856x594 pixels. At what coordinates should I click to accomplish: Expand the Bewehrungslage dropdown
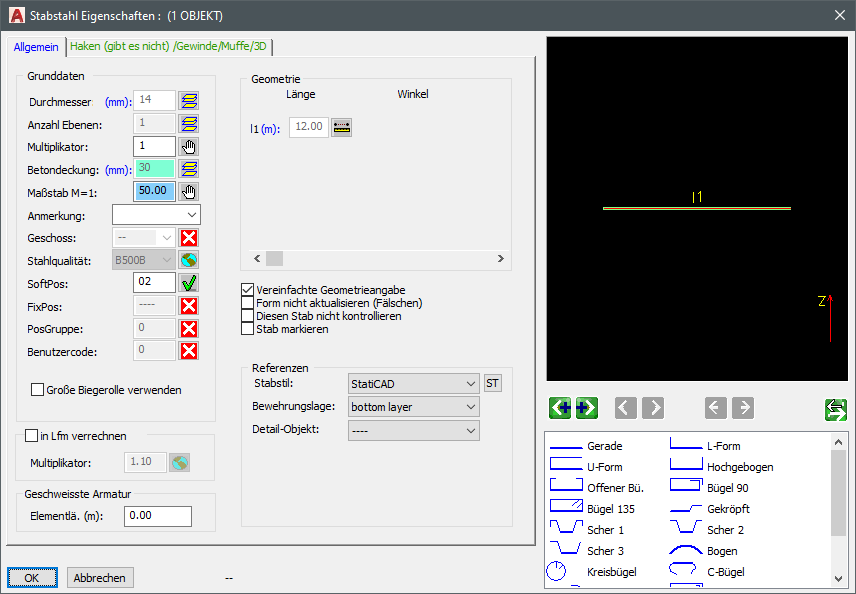click(x=414, y=407)
